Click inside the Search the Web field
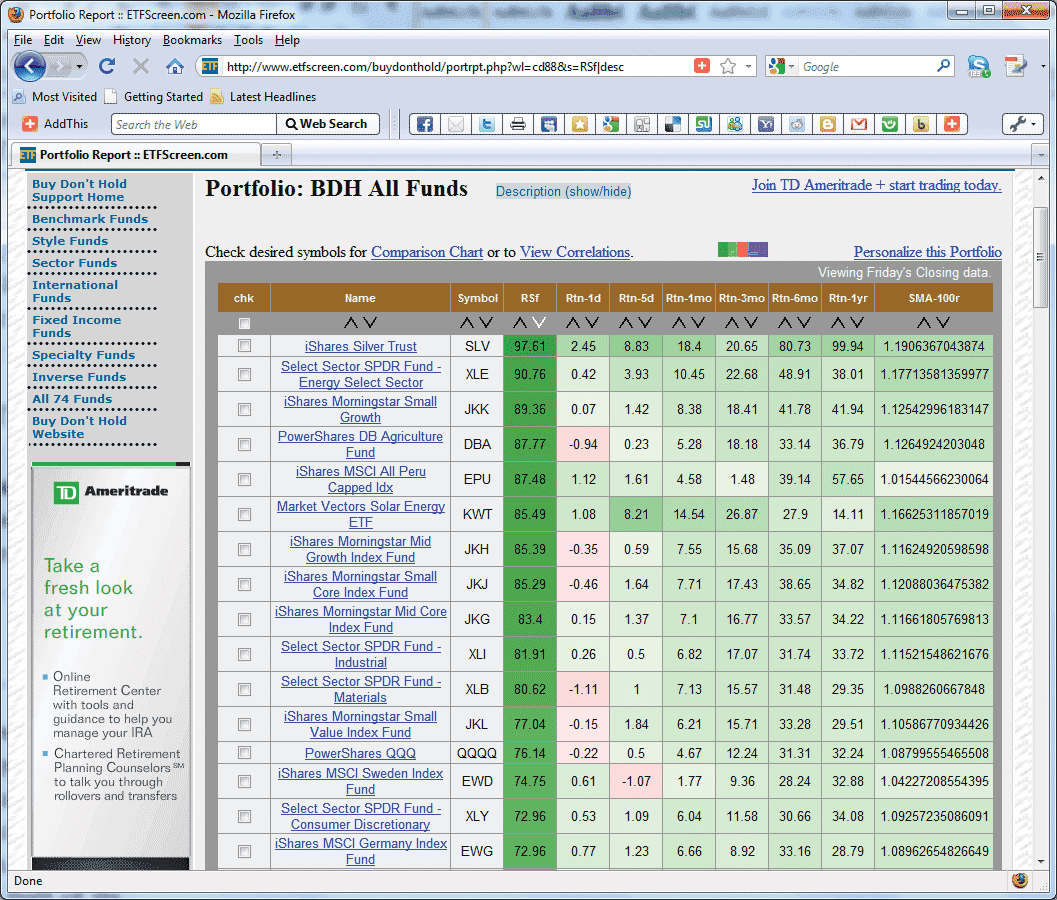1057x900 pixels. 193,124
